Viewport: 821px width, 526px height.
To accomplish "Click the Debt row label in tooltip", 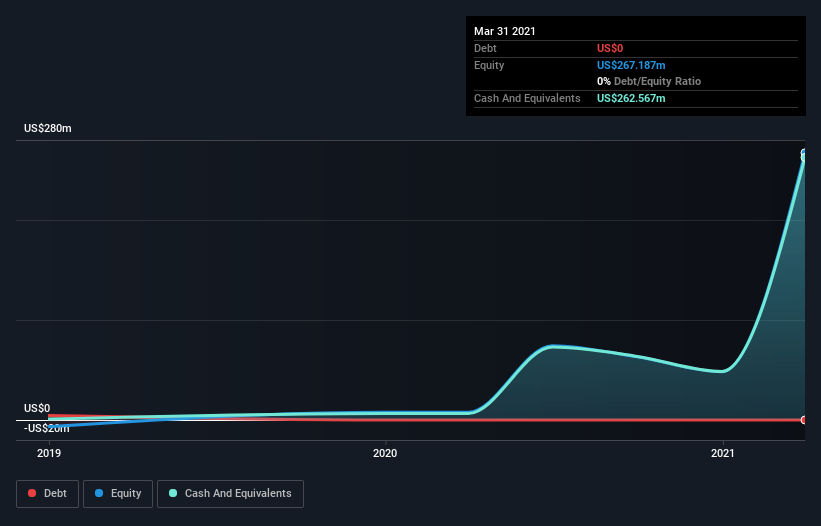I will point(485,48).
